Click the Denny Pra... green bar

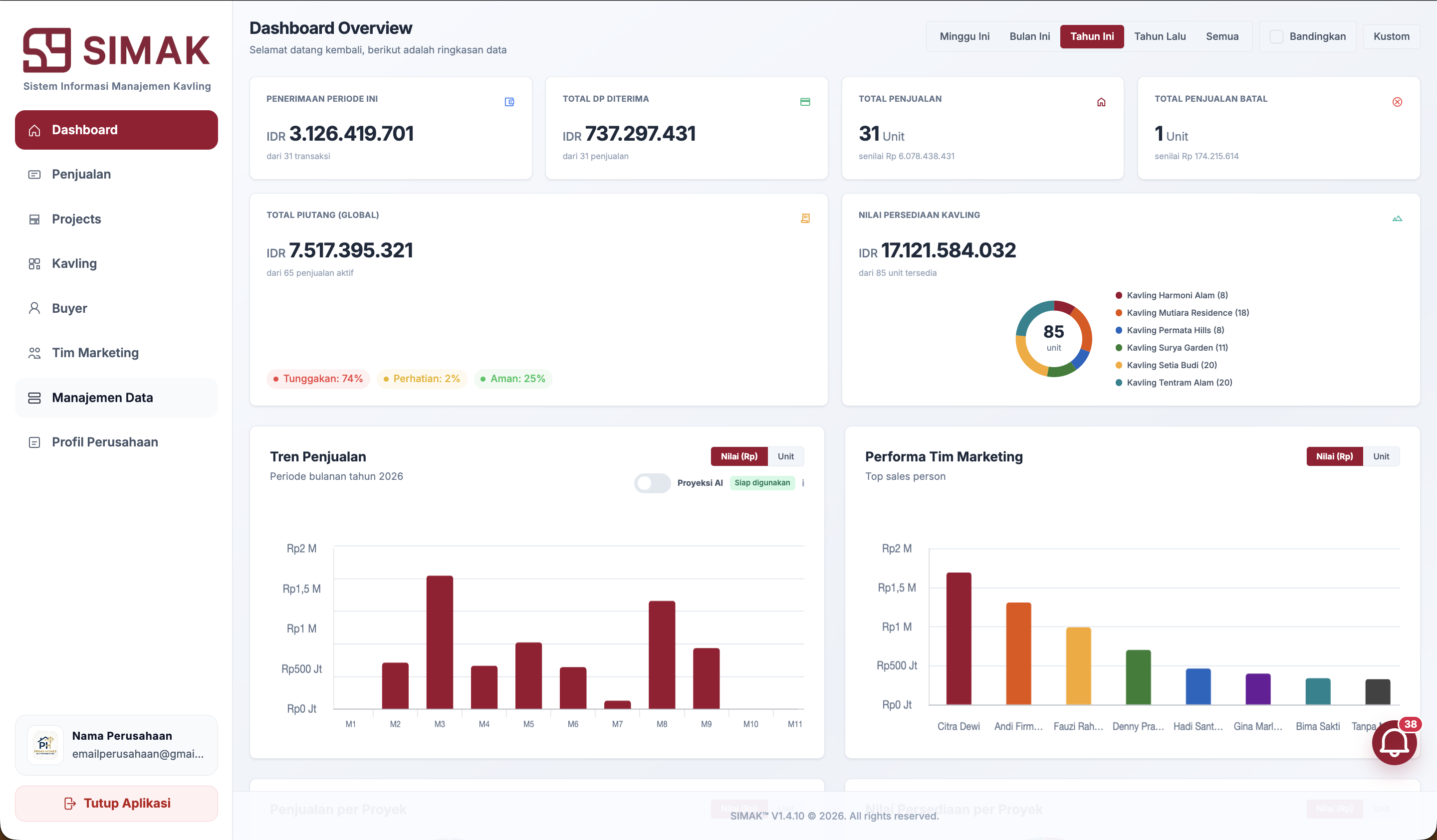[1138, 677]
